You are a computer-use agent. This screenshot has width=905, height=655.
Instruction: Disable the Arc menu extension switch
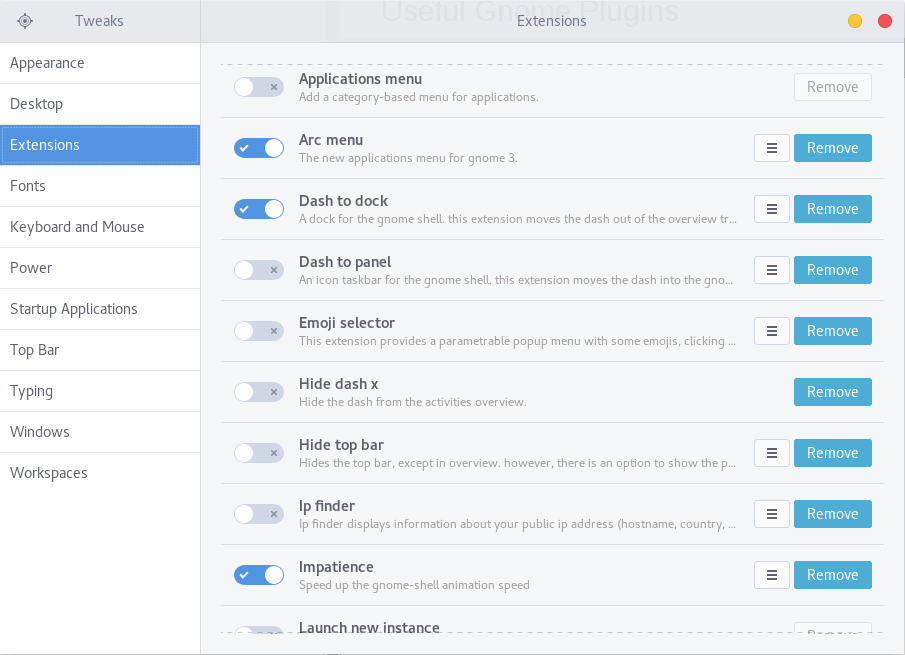coord(259,148)
